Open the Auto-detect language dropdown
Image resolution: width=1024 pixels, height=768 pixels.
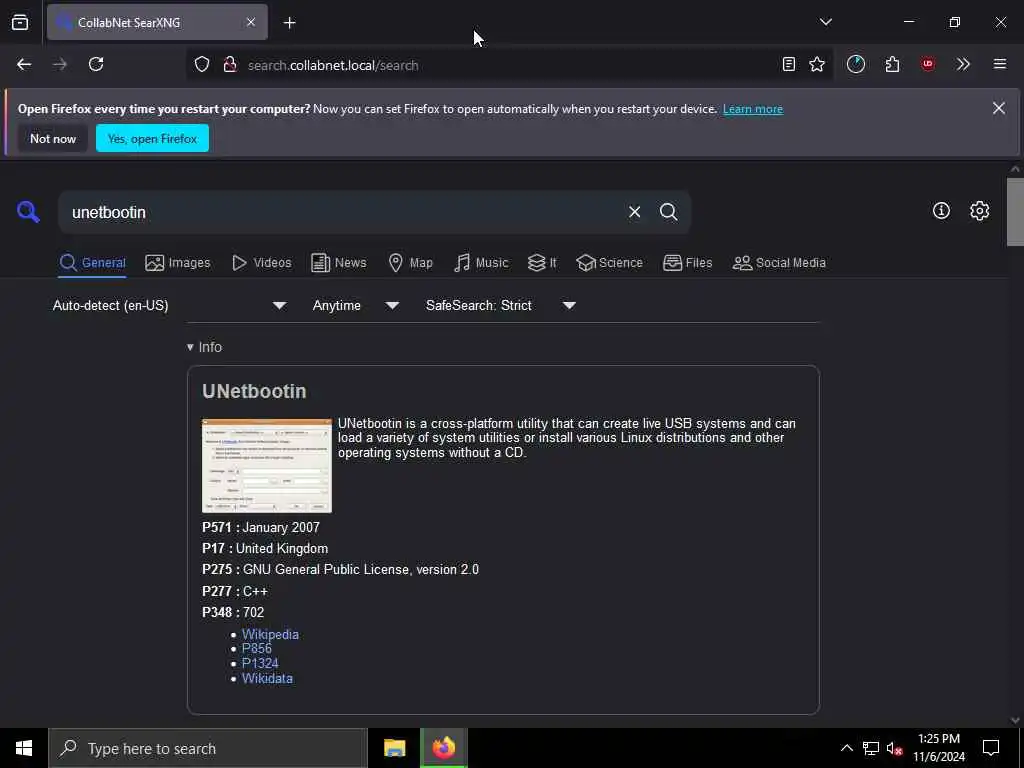tap(169, 305)
